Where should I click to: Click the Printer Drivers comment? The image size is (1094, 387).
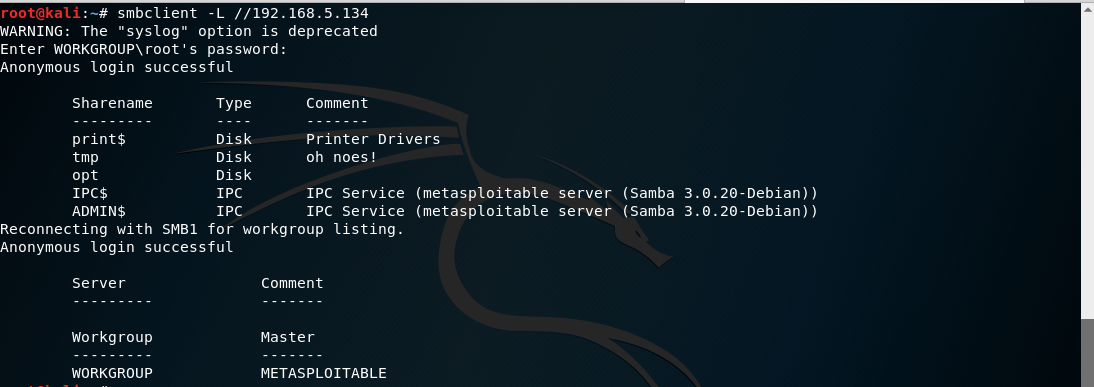pos(373,139)
